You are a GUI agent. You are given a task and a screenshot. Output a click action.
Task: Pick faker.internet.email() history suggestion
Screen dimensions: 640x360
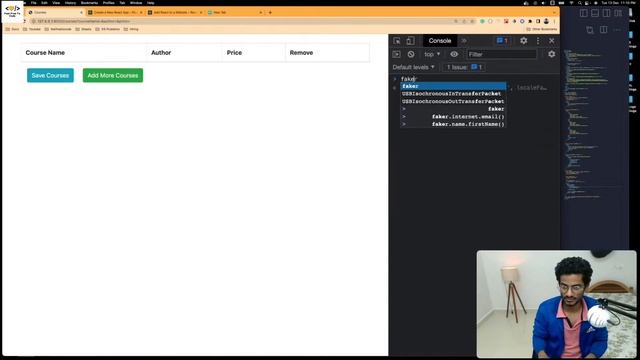(453, 117)
